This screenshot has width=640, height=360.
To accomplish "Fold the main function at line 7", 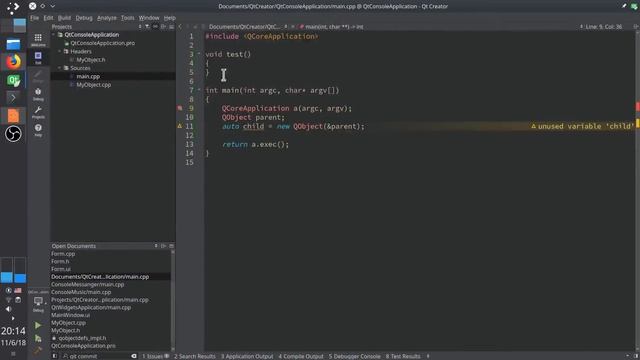I will (199, 90).
